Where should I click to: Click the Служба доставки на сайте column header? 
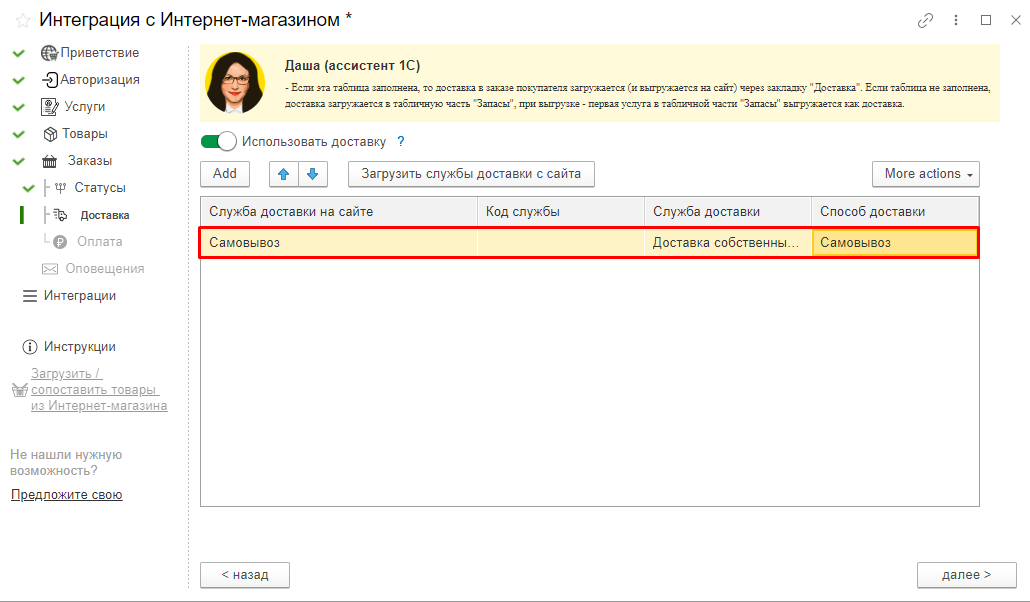(x=339, y=212)
